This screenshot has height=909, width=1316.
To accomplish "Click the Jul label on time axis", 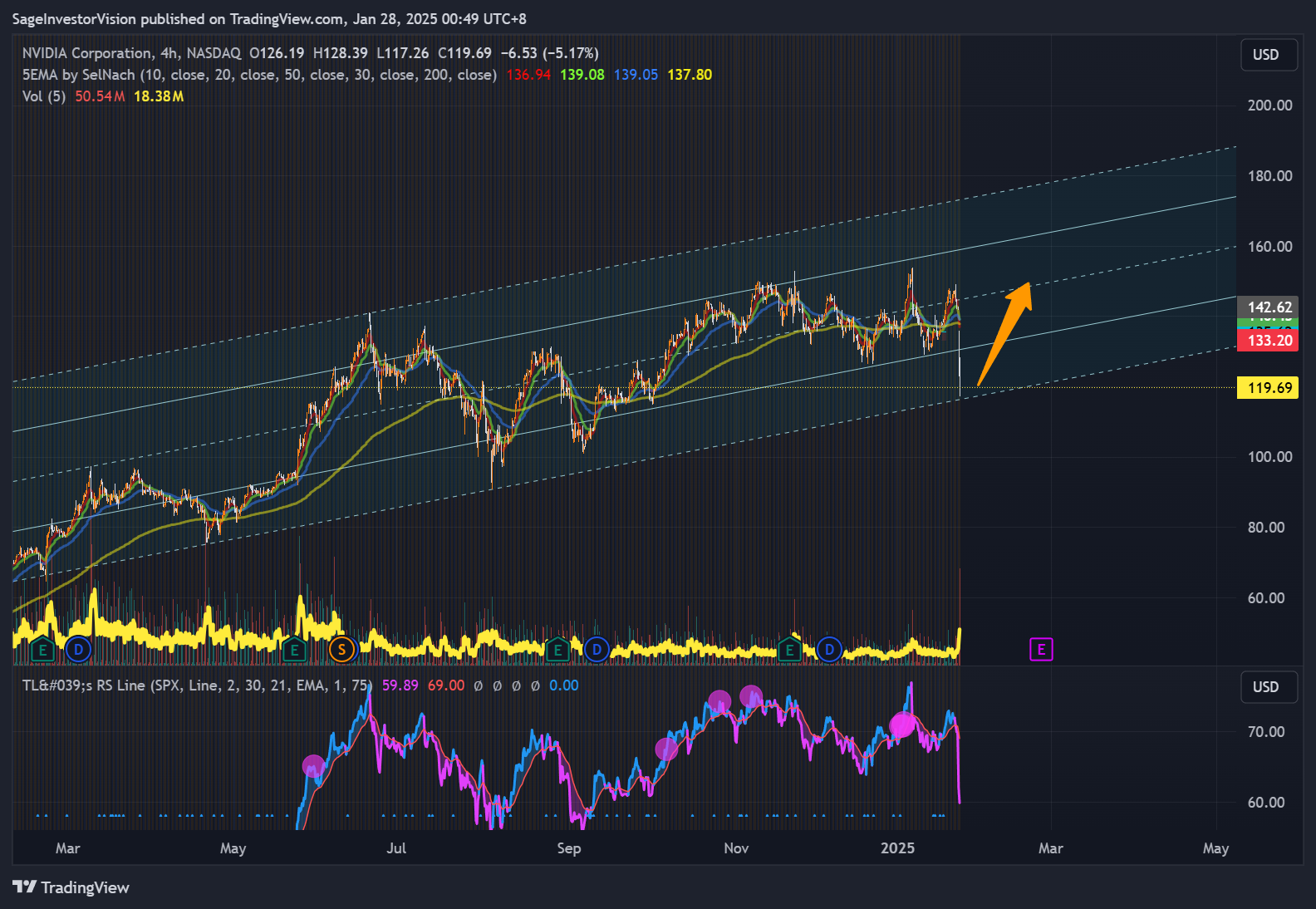I will coord(396,848).
